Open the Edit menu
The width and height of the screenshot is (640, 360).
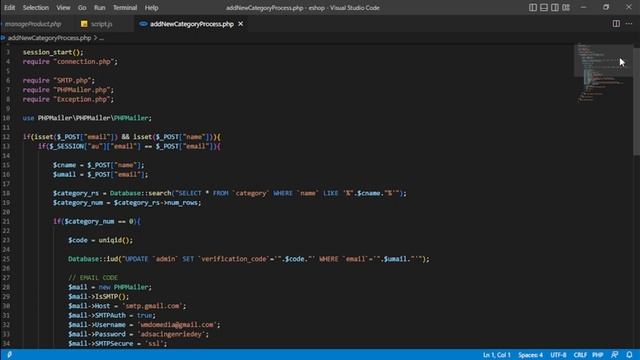(9, 8)
